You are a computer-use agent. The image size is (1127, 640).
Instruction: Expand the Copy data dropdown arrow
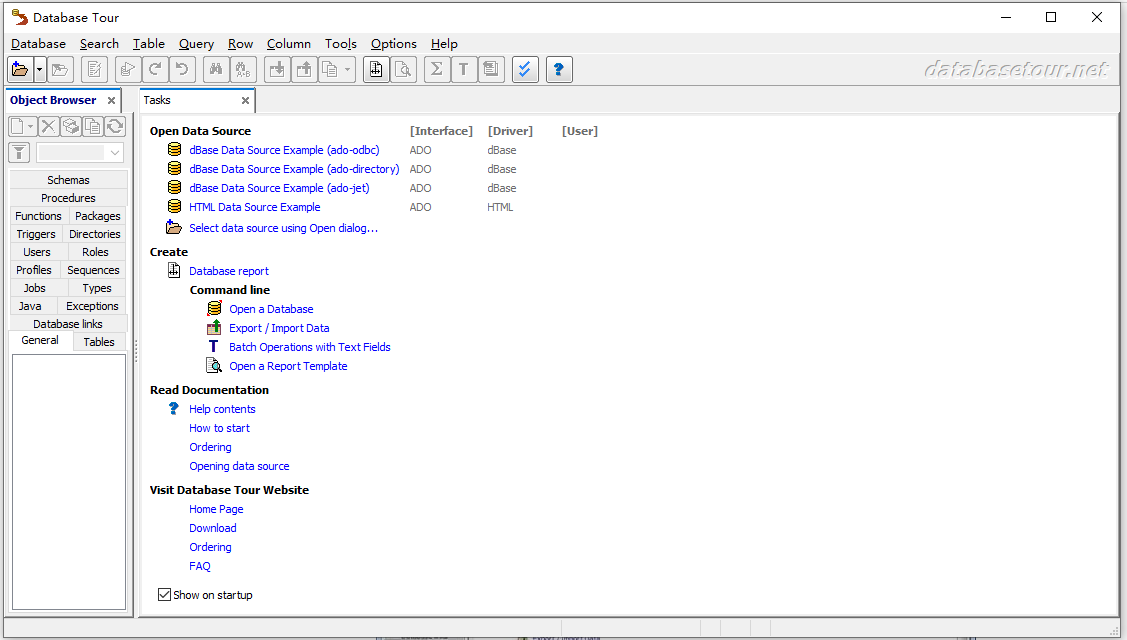click(x=348, y=70)
